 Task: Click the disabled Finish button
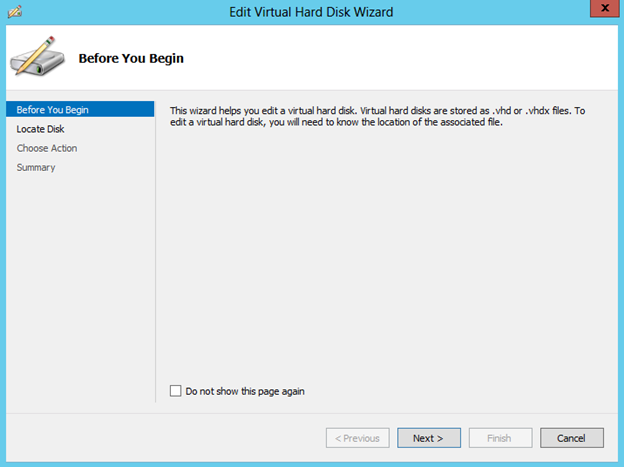point(500,438)
